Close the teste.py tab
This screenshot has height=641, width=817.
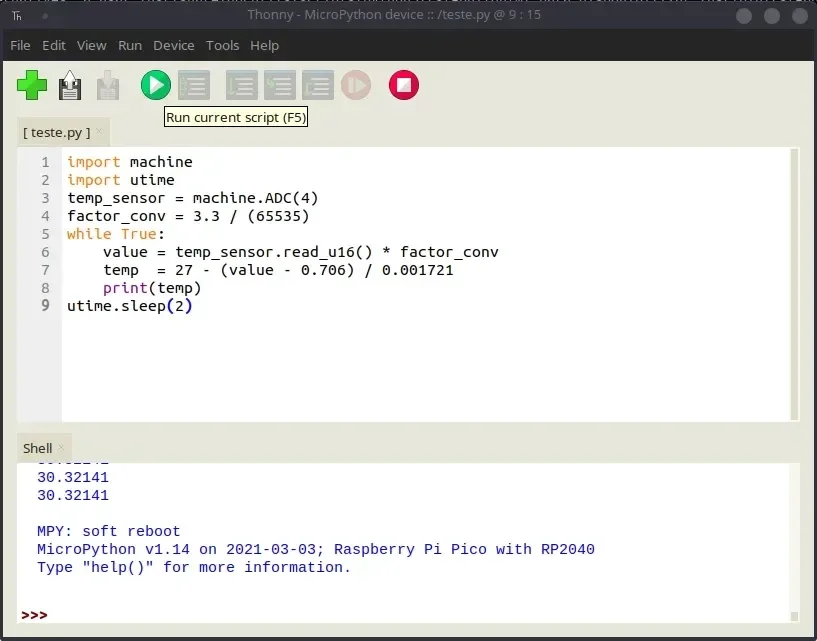point(99,131)
